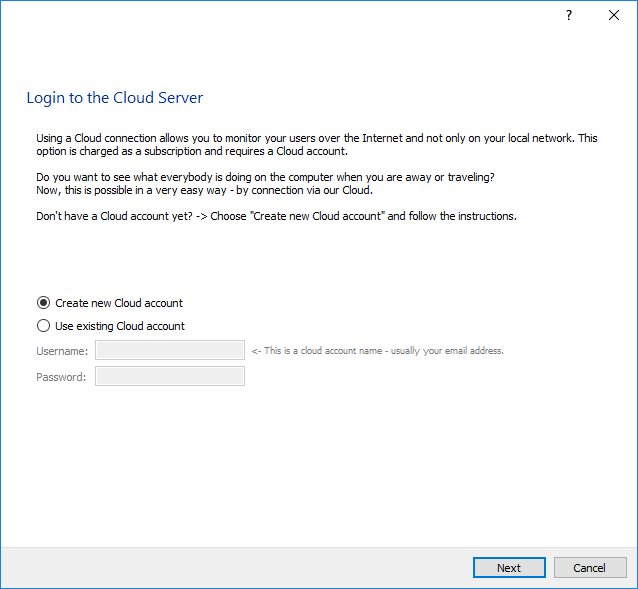The height and width of the screenshot is (589, 638).
Task: Click the Use existing Cloud account label text
Action: [120, 326]
